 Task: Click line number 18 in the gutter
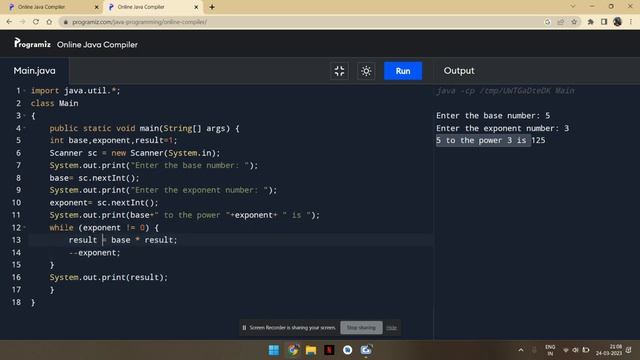(x=16, y=302)
